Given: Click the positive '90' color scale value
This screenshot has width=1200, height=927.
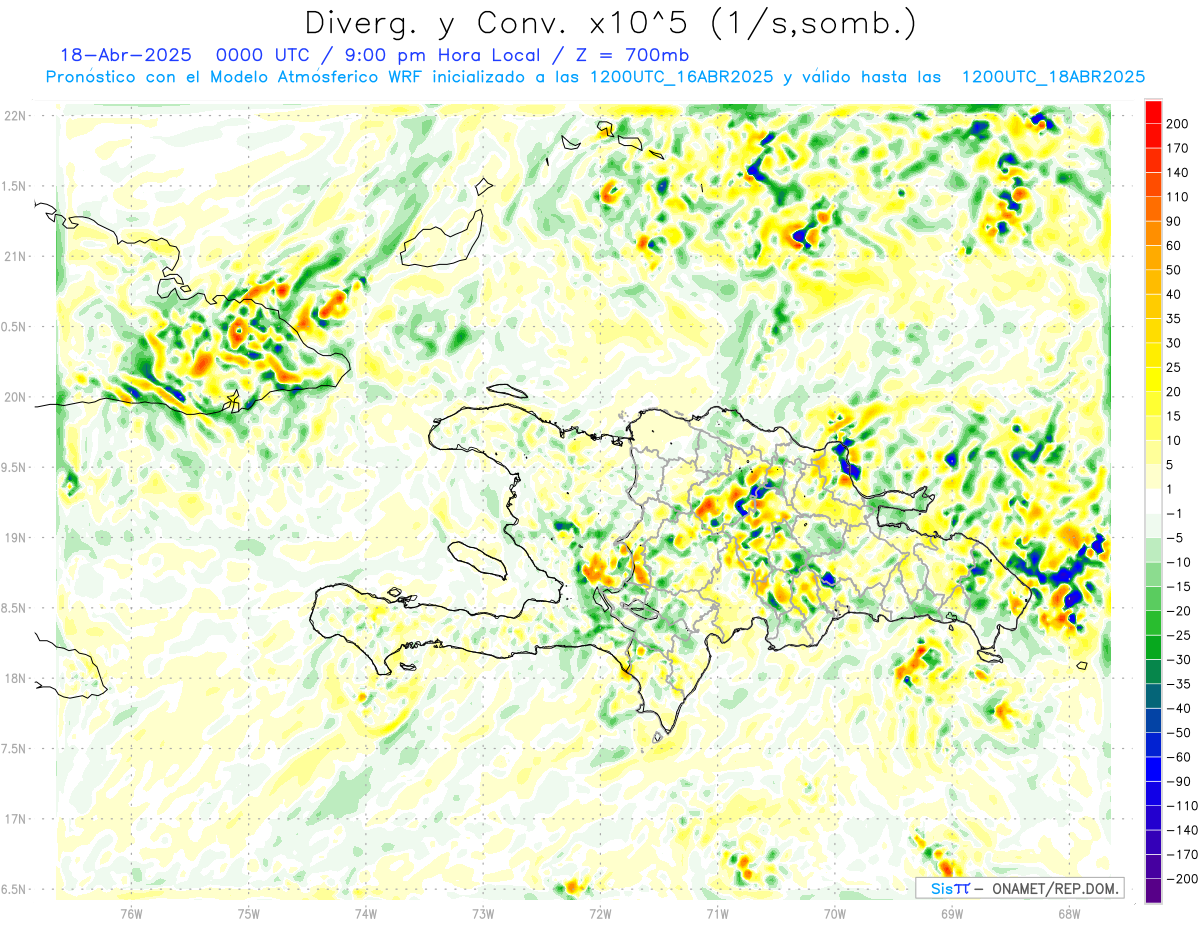Looking at the screenshot, I should click(1175, 221).
